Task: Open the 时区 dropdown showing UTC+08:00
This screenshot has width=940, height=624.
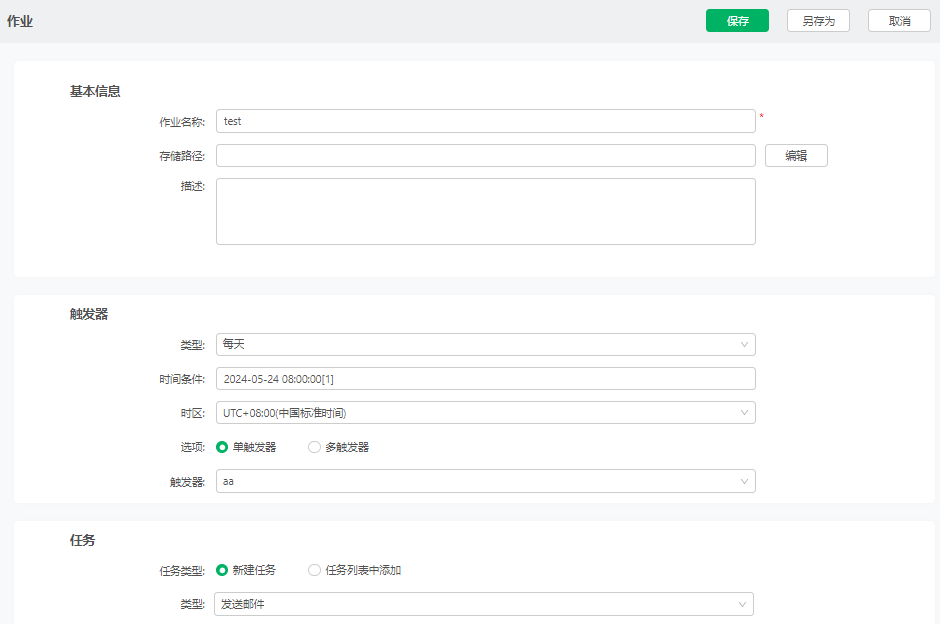Action: click(x=486, y=413)
